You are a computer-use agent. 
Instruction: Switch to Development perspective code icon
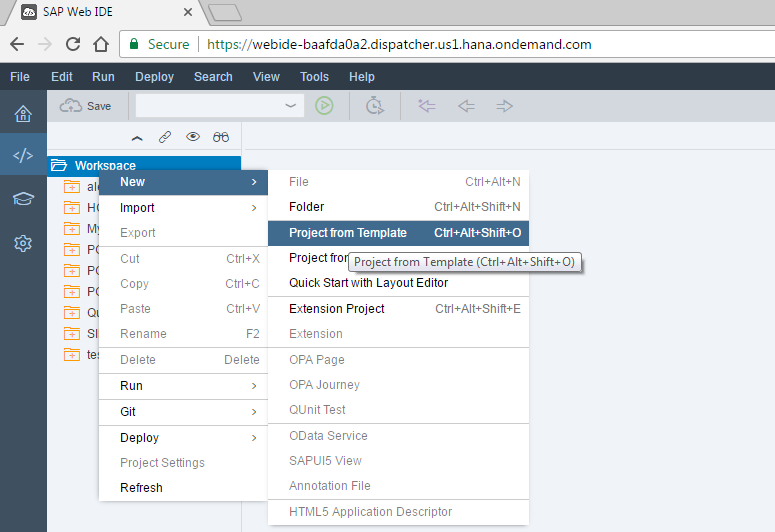[23, 155]
